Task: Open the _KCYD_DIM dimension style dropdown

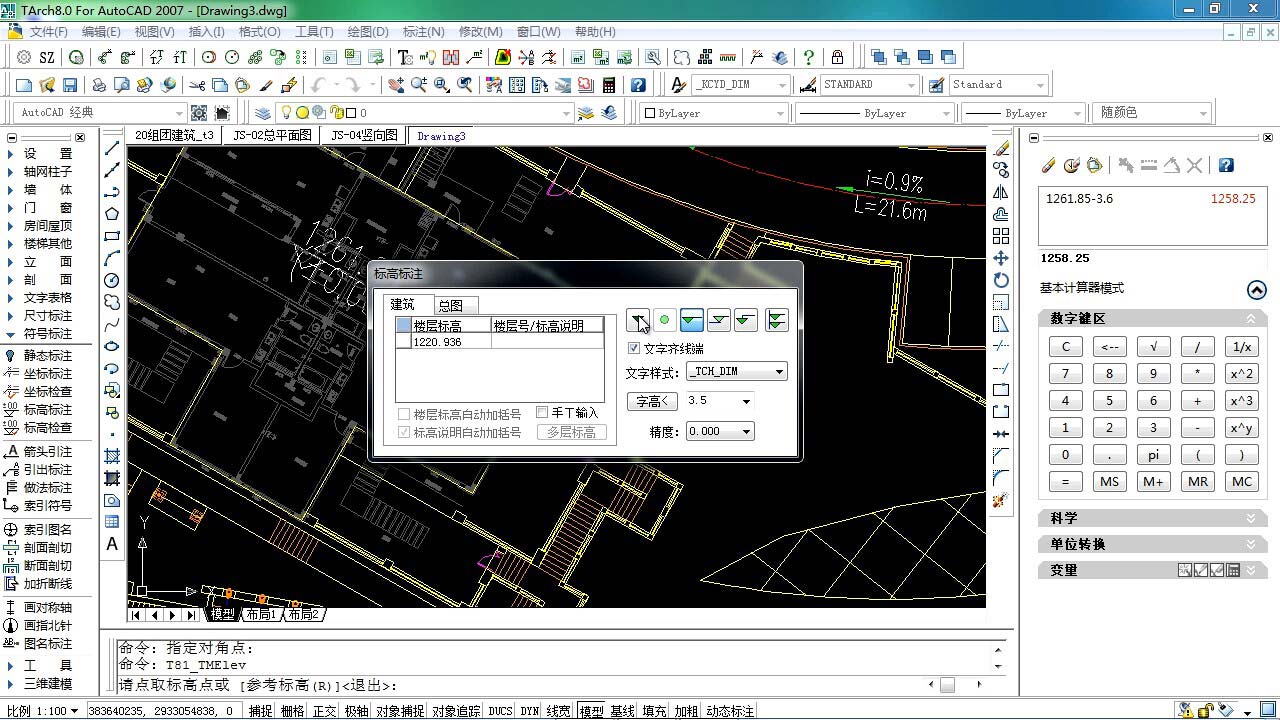Action: click(741, 85)
